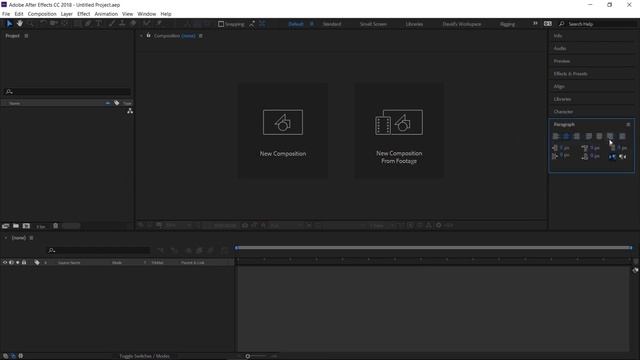This screenshot has height=360, width=640.
Task: Click the lock column icon in timeline
Action: pos(24,262)
